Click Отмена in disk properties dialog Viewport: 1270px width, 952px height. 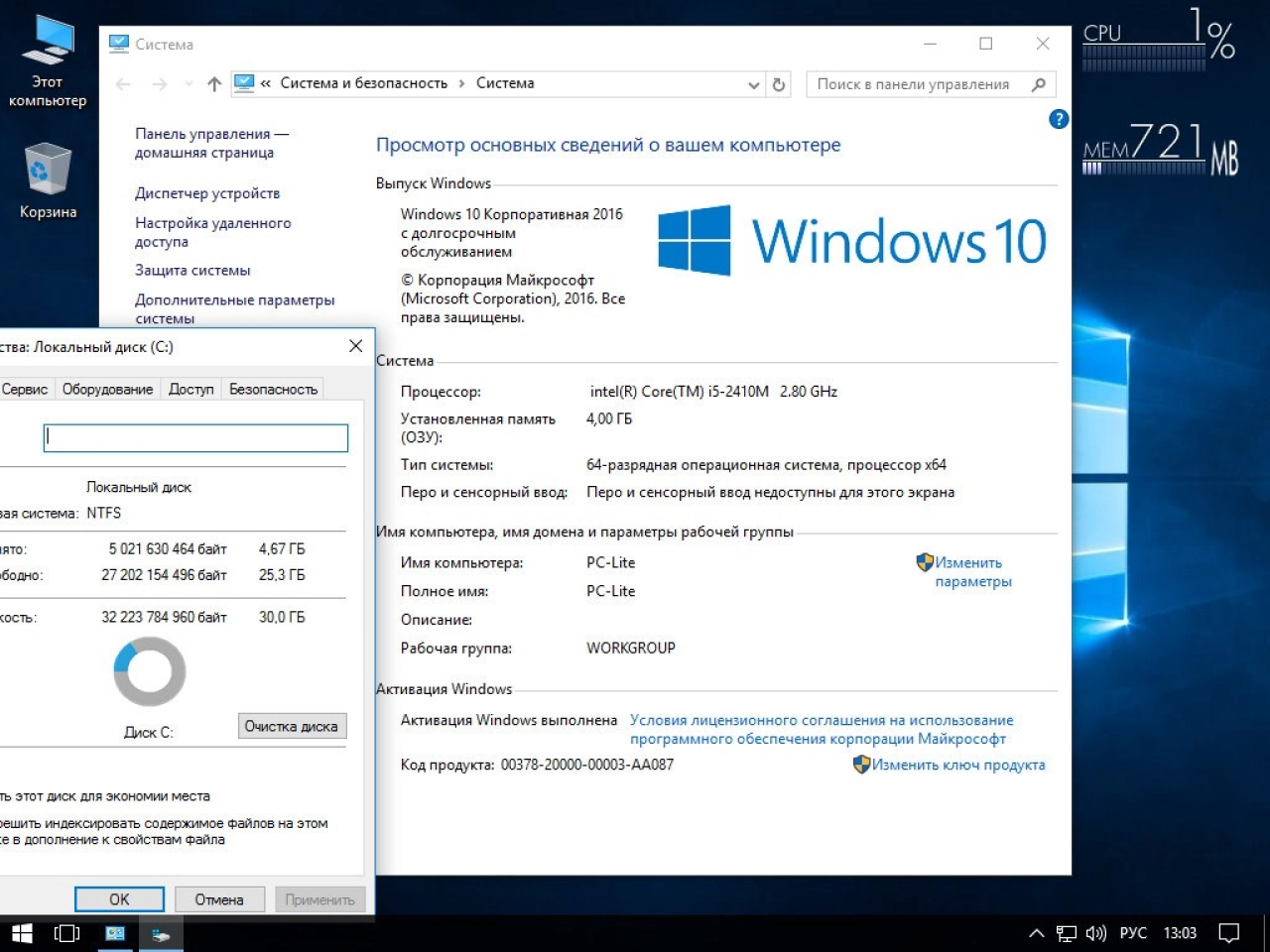(x=218, y=899)
